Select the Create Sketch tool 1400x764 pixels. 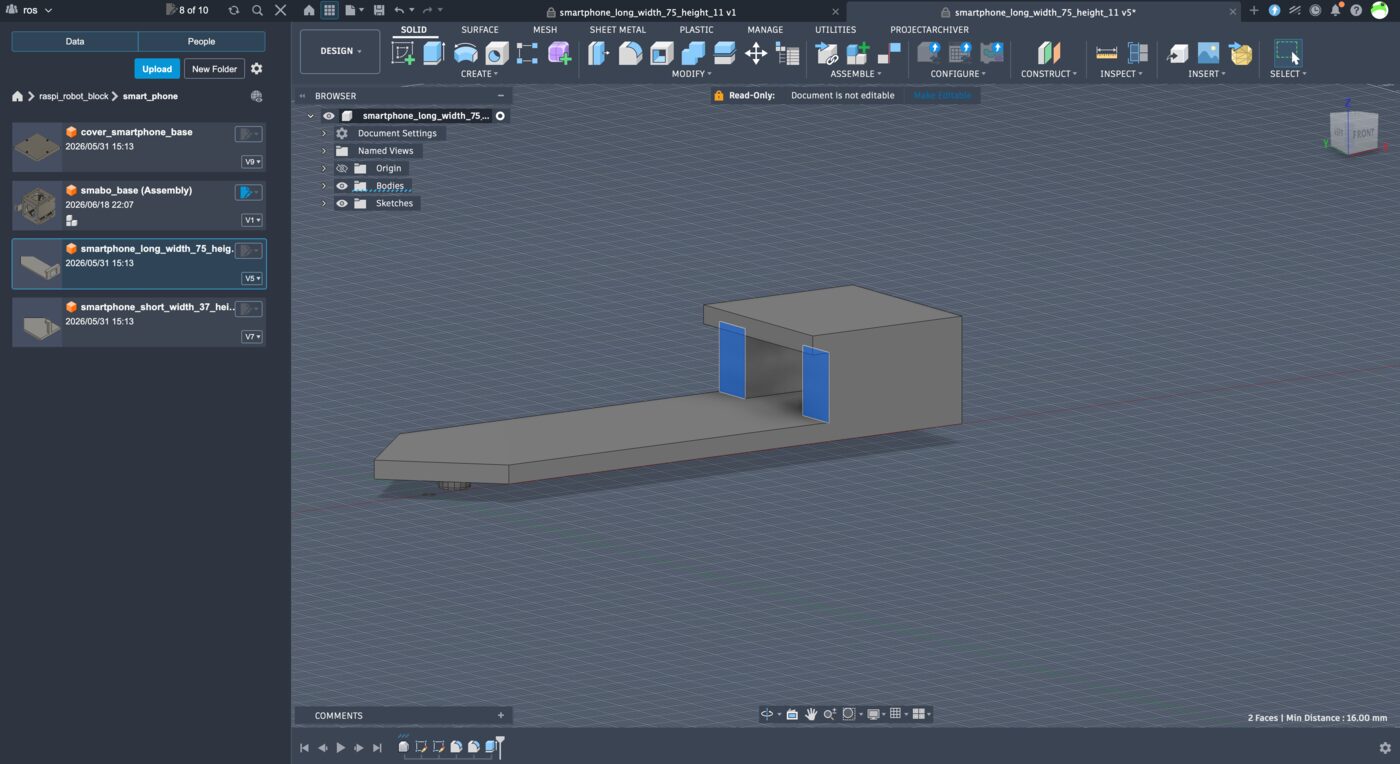403,53
